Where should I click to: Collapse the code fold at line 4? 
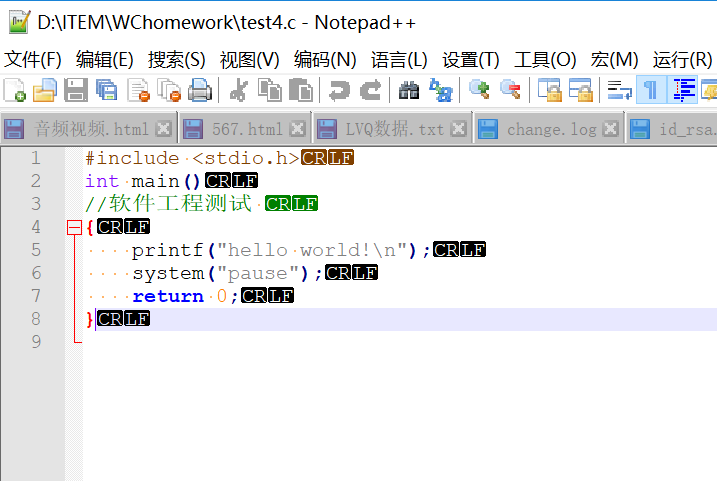click(74, 227)
